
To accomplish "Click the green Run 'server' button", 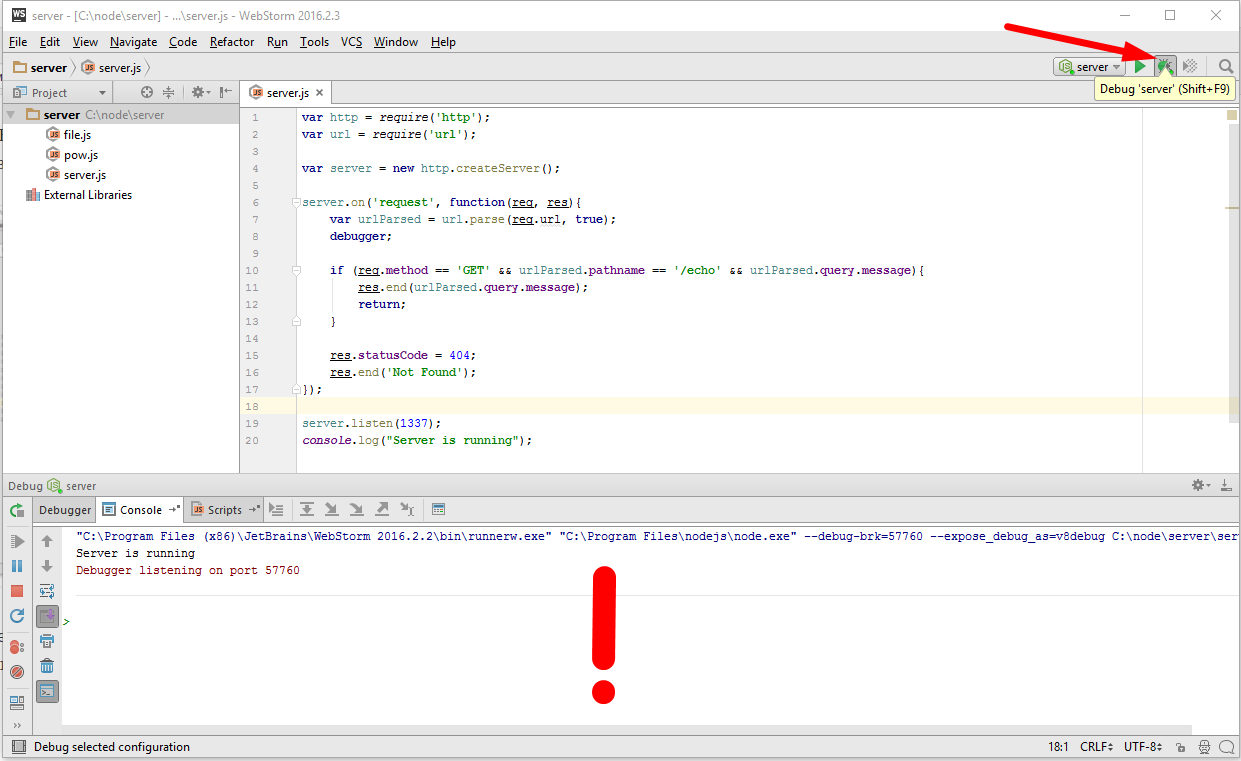I will pyautogui.click(x=1140, y=67).
